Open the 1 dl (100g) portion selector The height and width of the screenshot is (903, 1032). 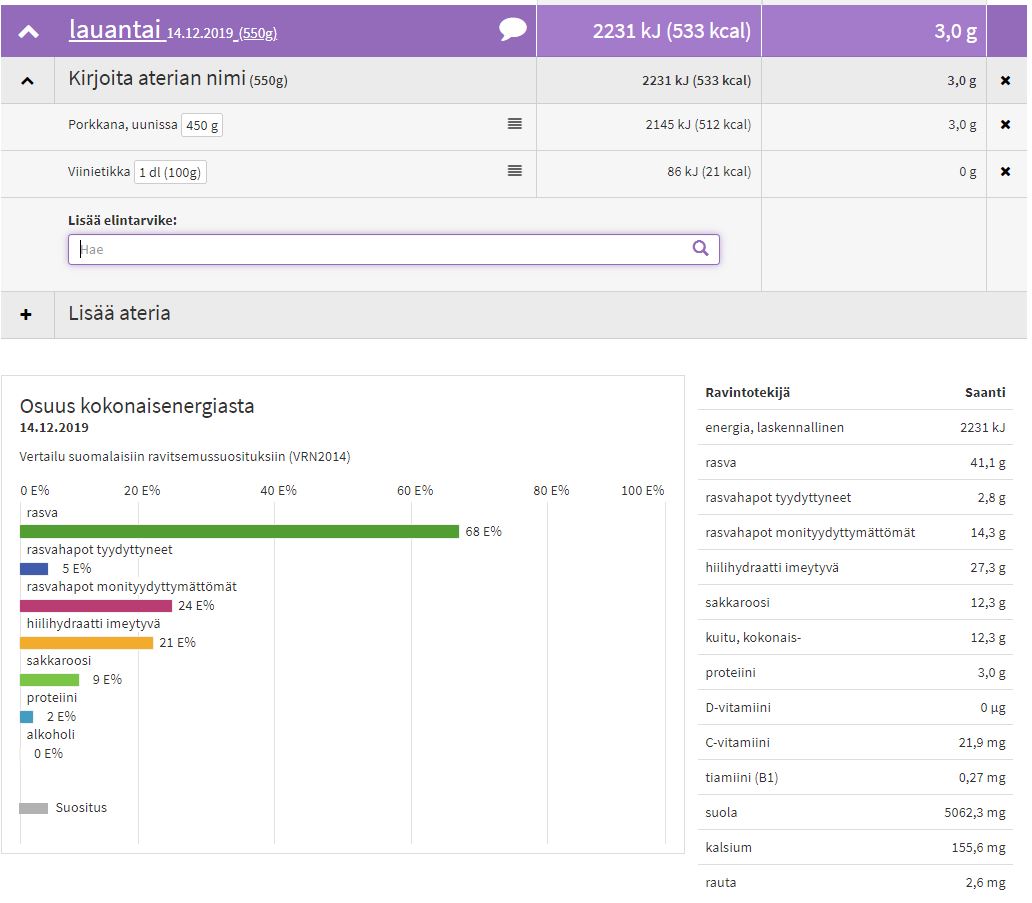click(x=170, y=172)
